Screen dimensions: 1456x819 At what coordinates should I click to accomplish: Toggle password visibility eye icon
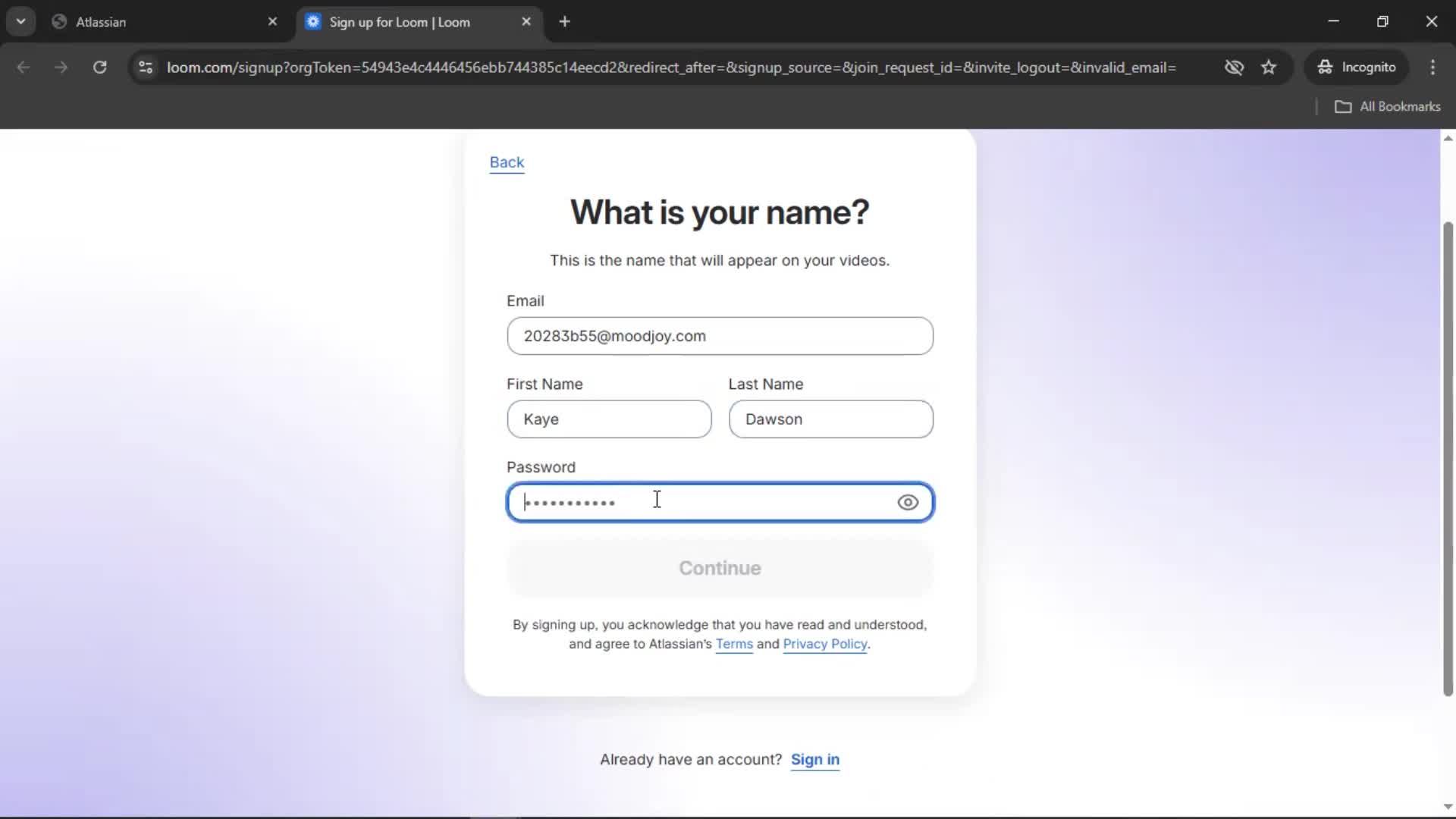pyautogui.click(x=908, y=502)
